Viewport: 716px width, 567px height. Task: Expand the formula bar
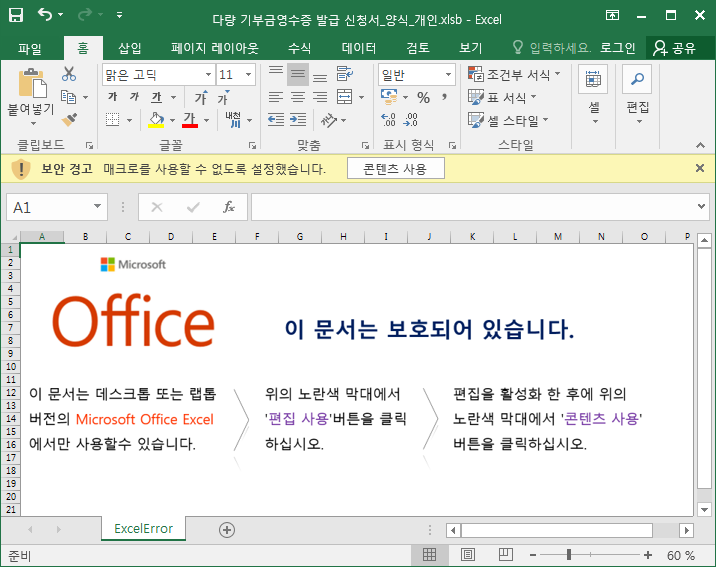[x=702, y=206]
